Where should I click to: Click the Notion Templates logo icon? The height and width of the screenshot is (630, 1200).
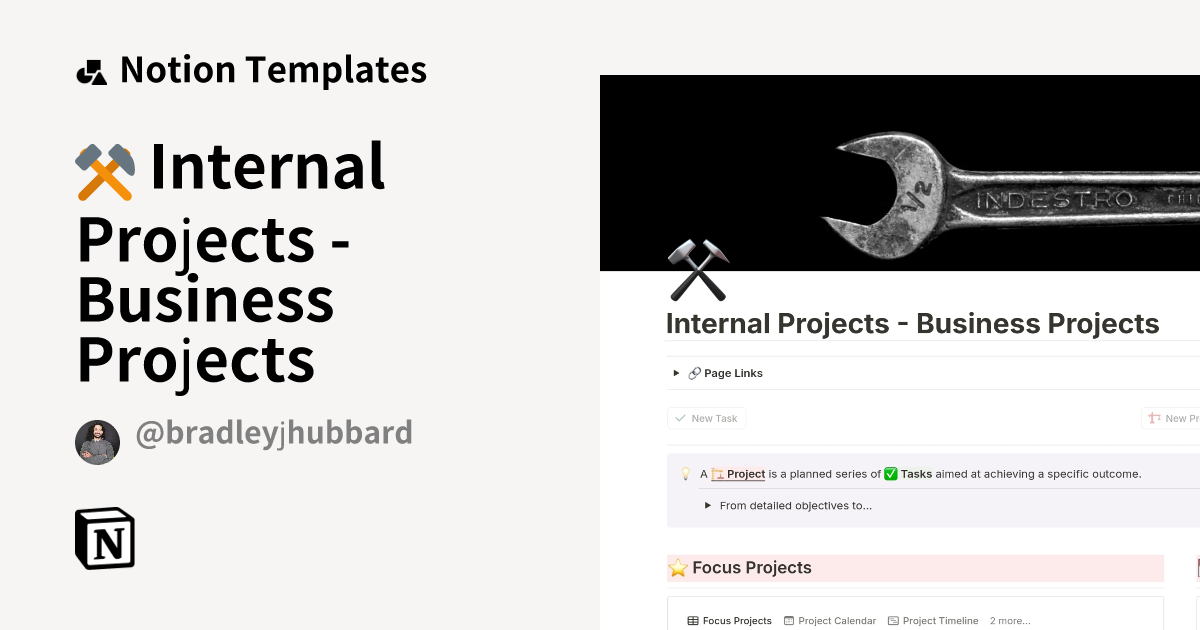point(91,70)
